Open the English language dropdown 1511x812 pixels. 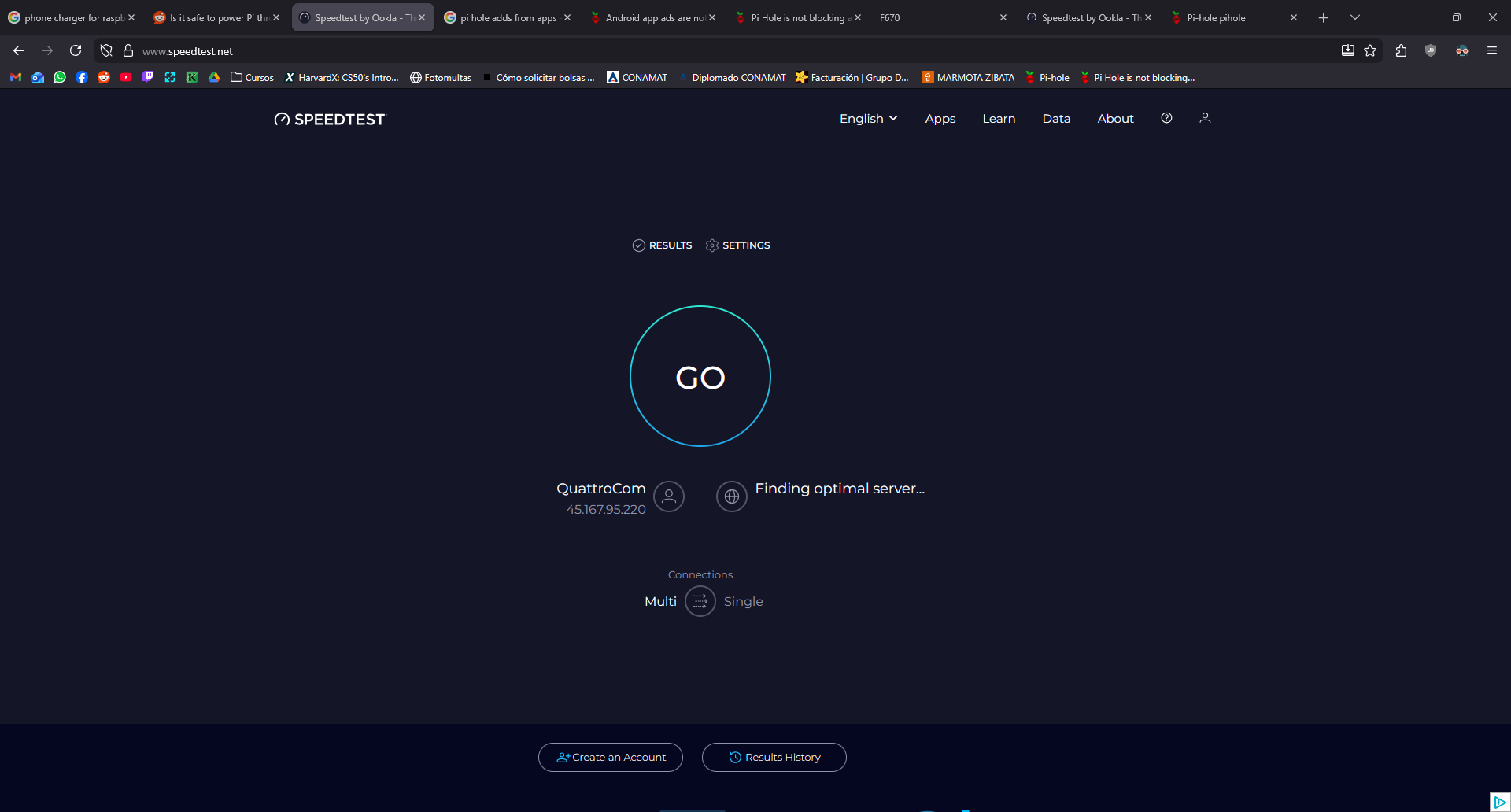[x=868, y=119]
